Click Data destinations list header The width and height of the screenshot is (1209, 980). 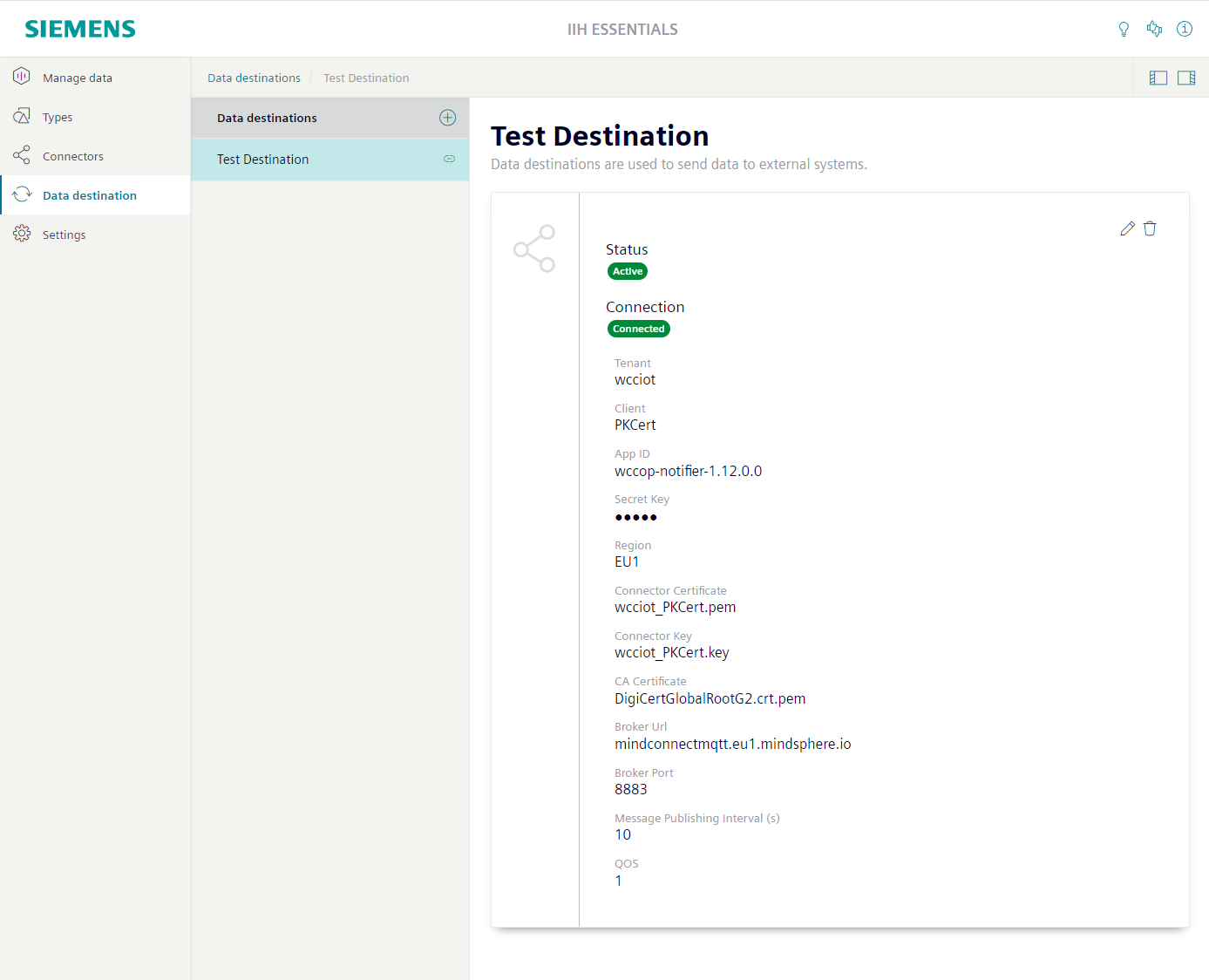[x=329, y=118]
